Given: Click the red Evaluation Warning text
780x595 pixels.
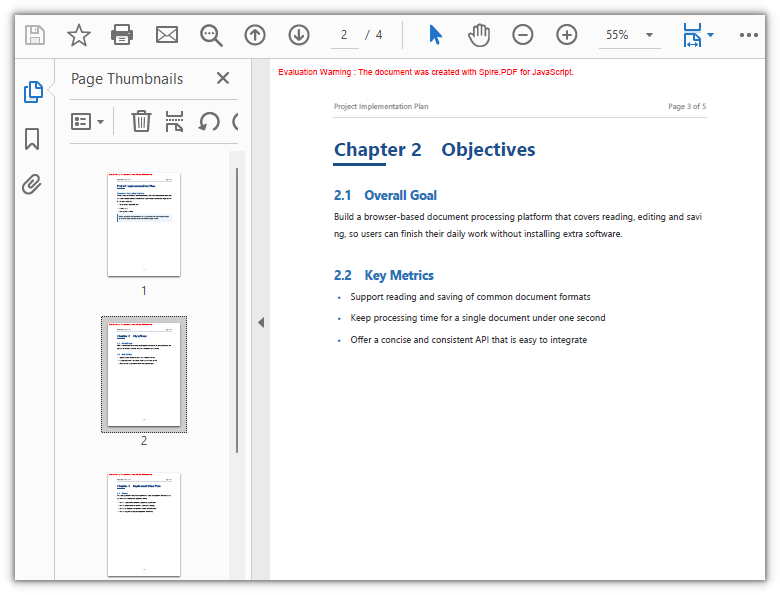Looking at the screenshot, I should coord(426,72).
